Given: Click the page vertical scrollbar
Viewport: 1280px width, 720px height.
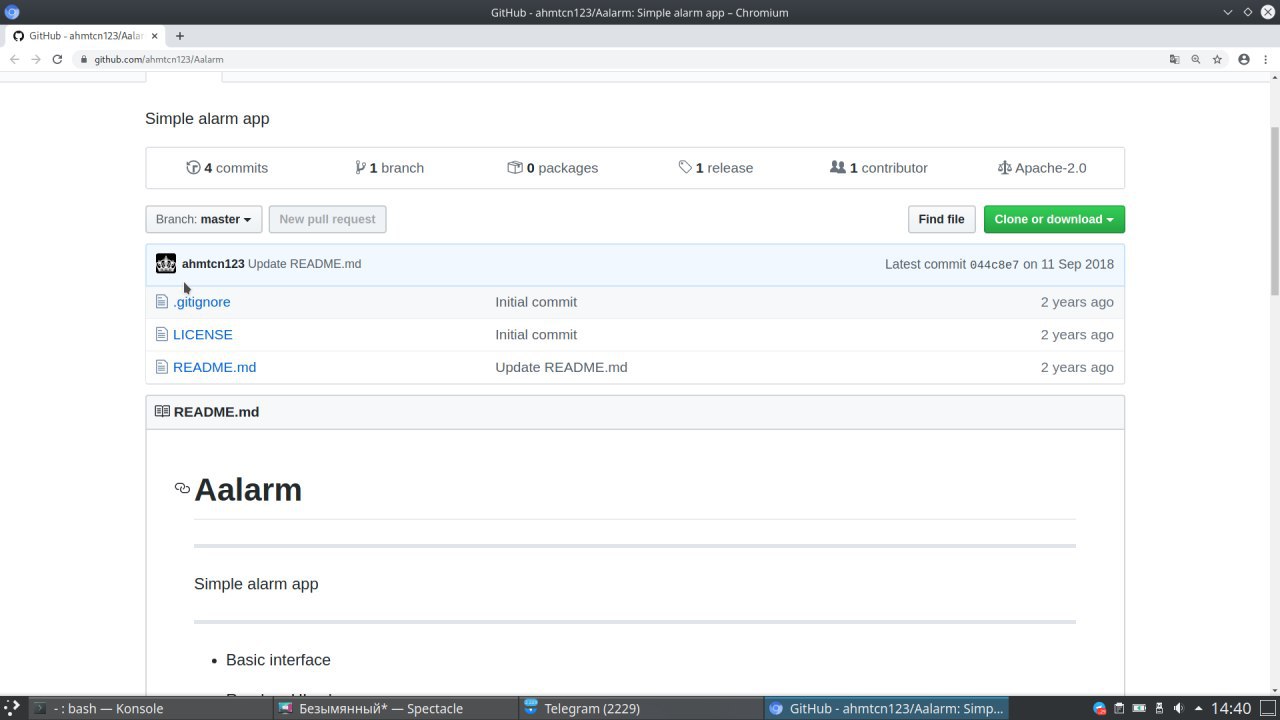Looking at the screenshot, I should pos(1274,210).
